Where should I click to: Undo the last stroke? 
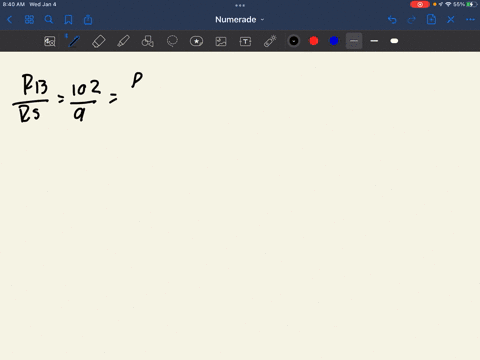coord(392,20)
